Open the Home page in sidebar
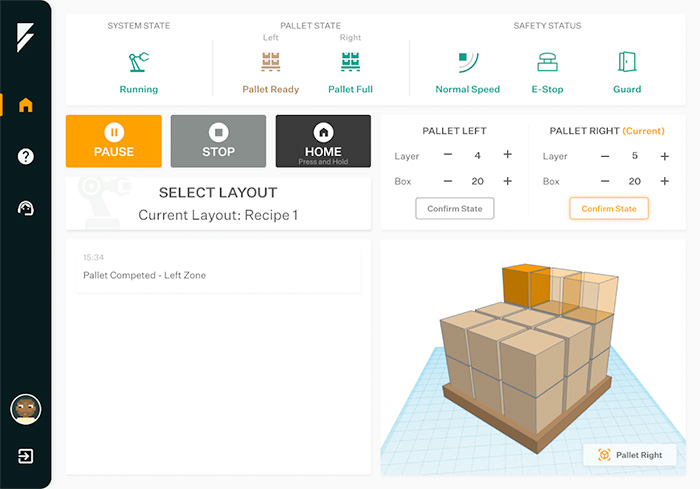The height and width of the screenshot is (489, 700). (x=26, y=105)
